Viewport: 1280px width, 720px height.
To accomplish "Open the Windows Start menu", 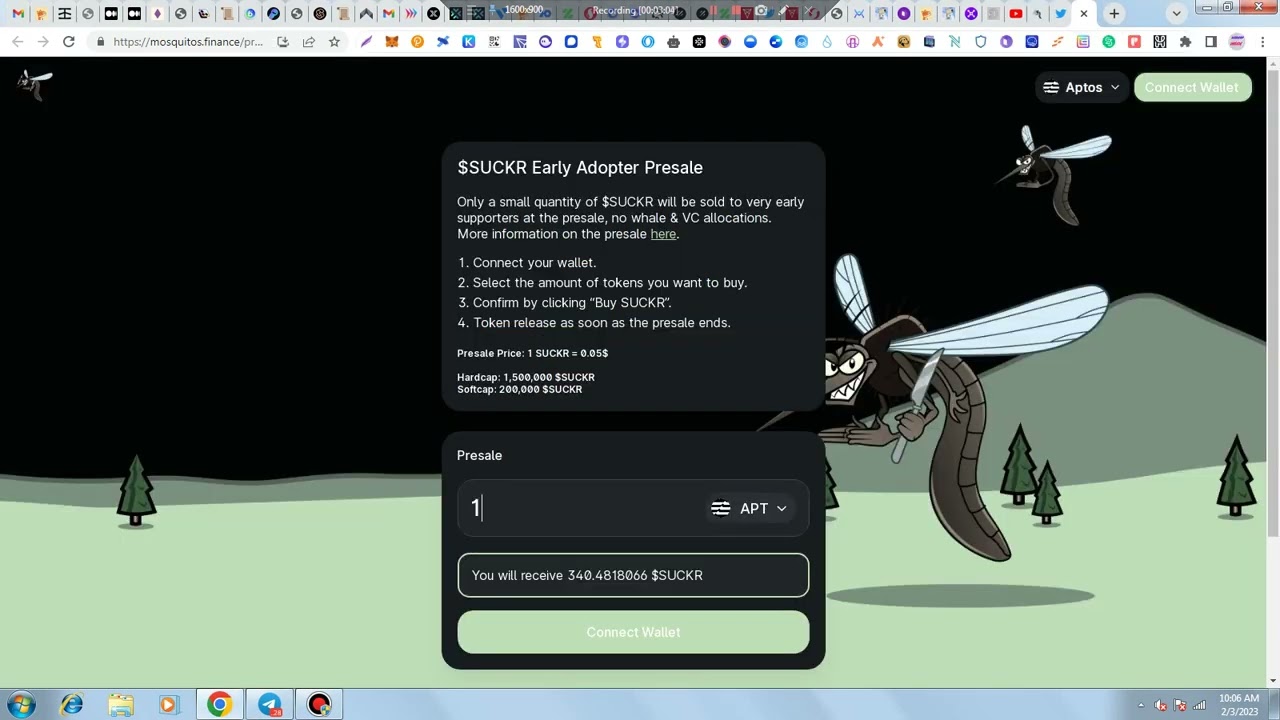I will click(x=22, y=705).
